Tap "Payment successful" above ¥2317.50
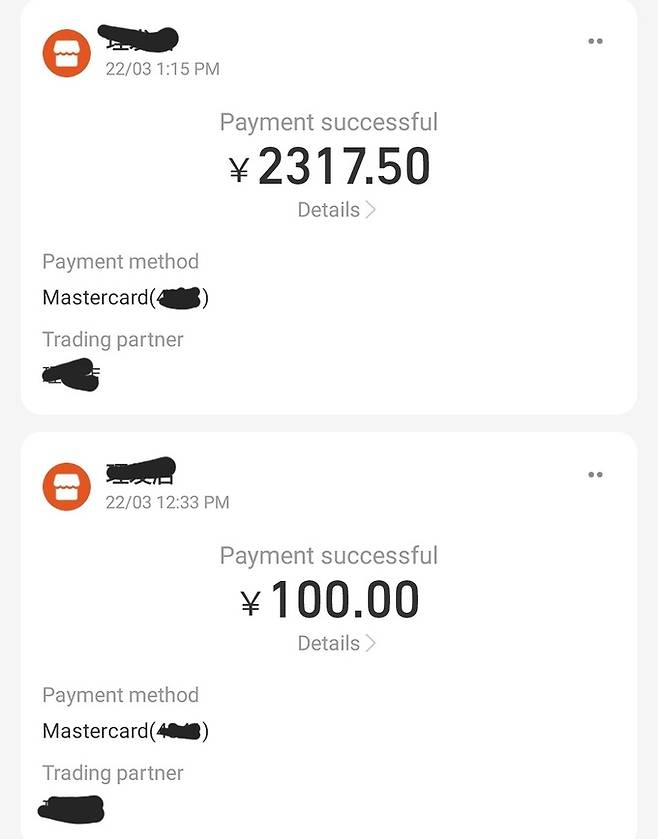 [x=329, y=122]
